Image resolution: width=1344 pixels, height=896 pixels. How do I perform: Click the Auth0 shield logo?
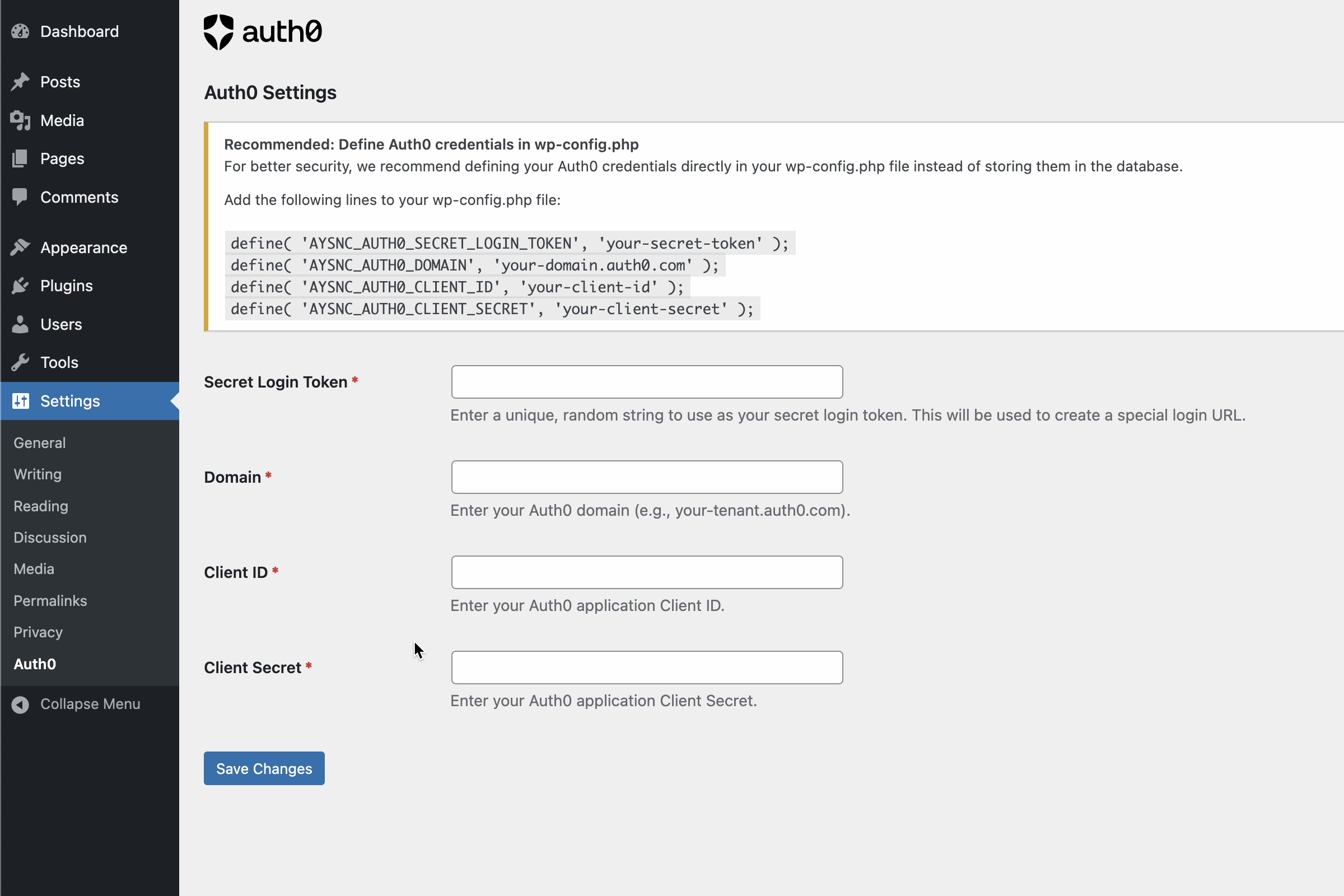219,32
